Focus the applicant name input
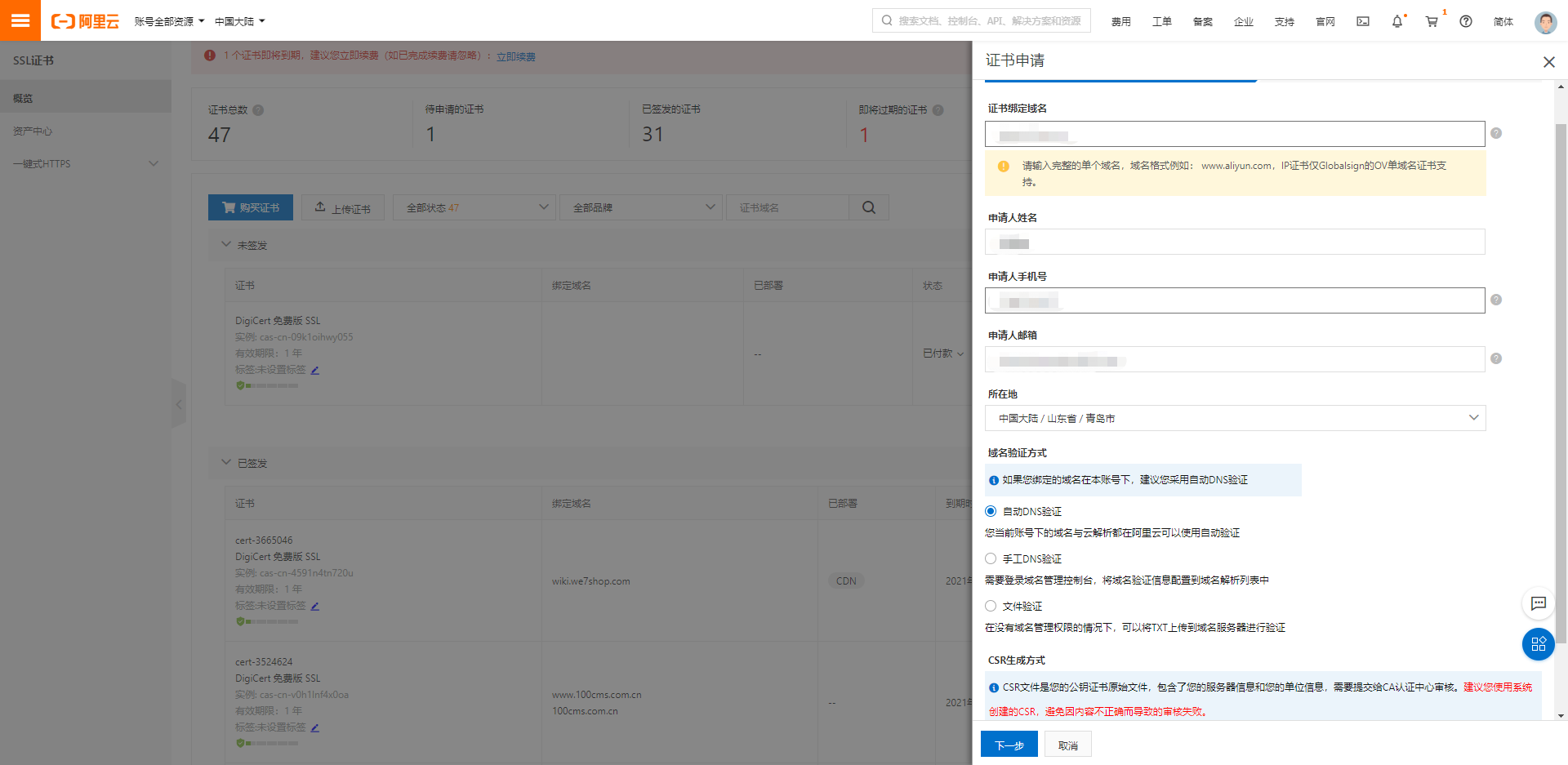1568x765 pixels. click(1235, 242)
